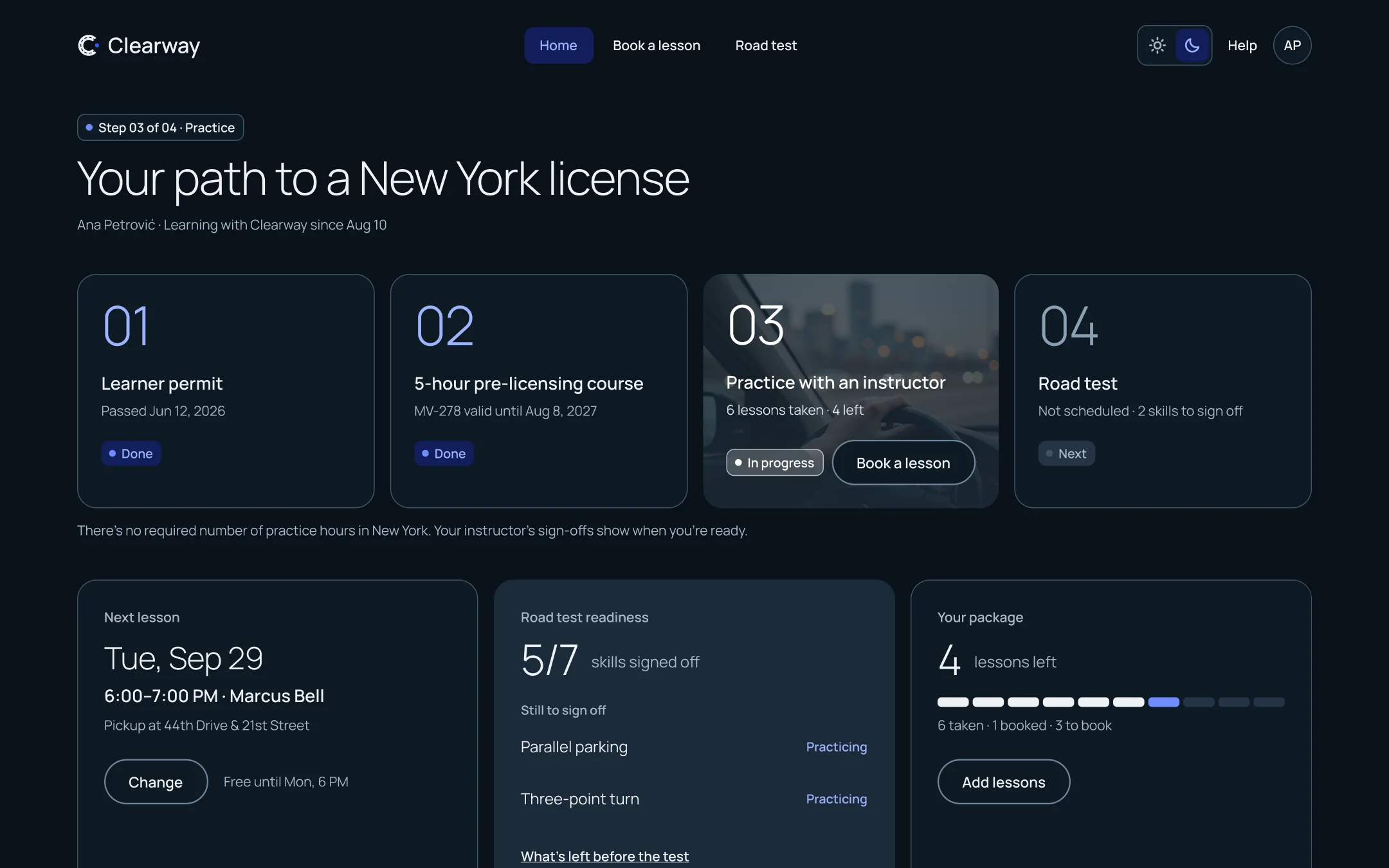Image resolution: width=1389 pixels, height=868 pixels.
Task: Click the Tue, Sep 29 lesson date
Action: pyautogui.click(x=183, y=658)
